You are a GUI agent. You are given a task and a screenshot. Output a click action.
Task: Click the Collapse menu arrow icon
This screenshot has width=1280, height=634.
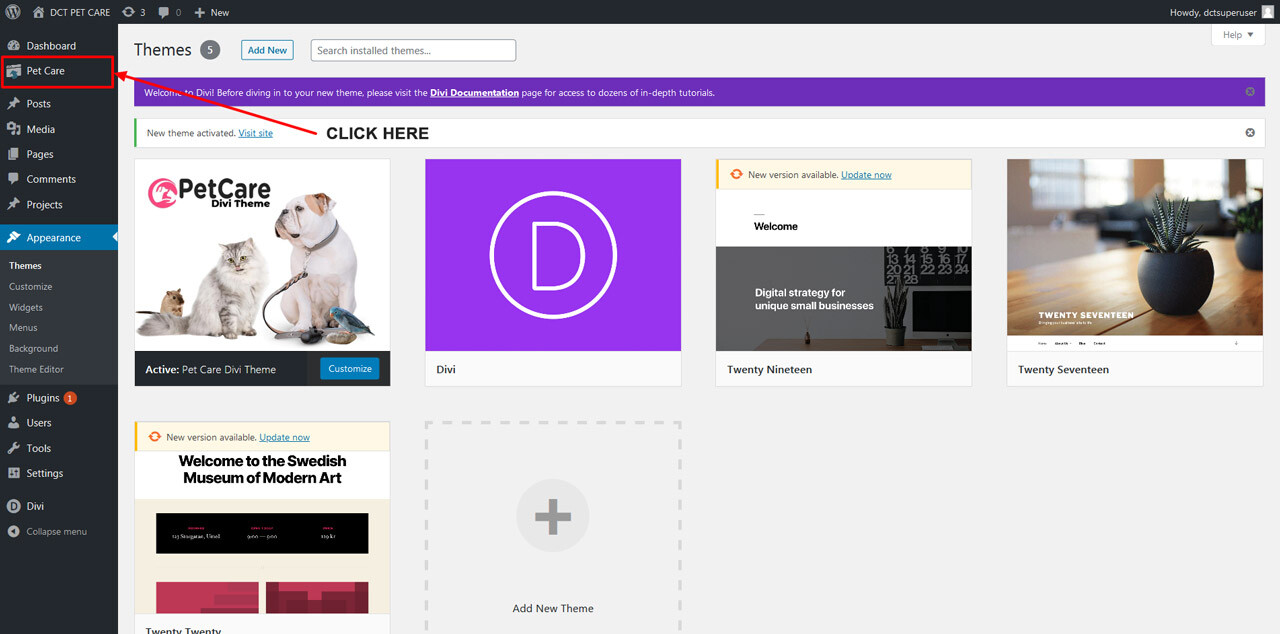tap(14, 532)
